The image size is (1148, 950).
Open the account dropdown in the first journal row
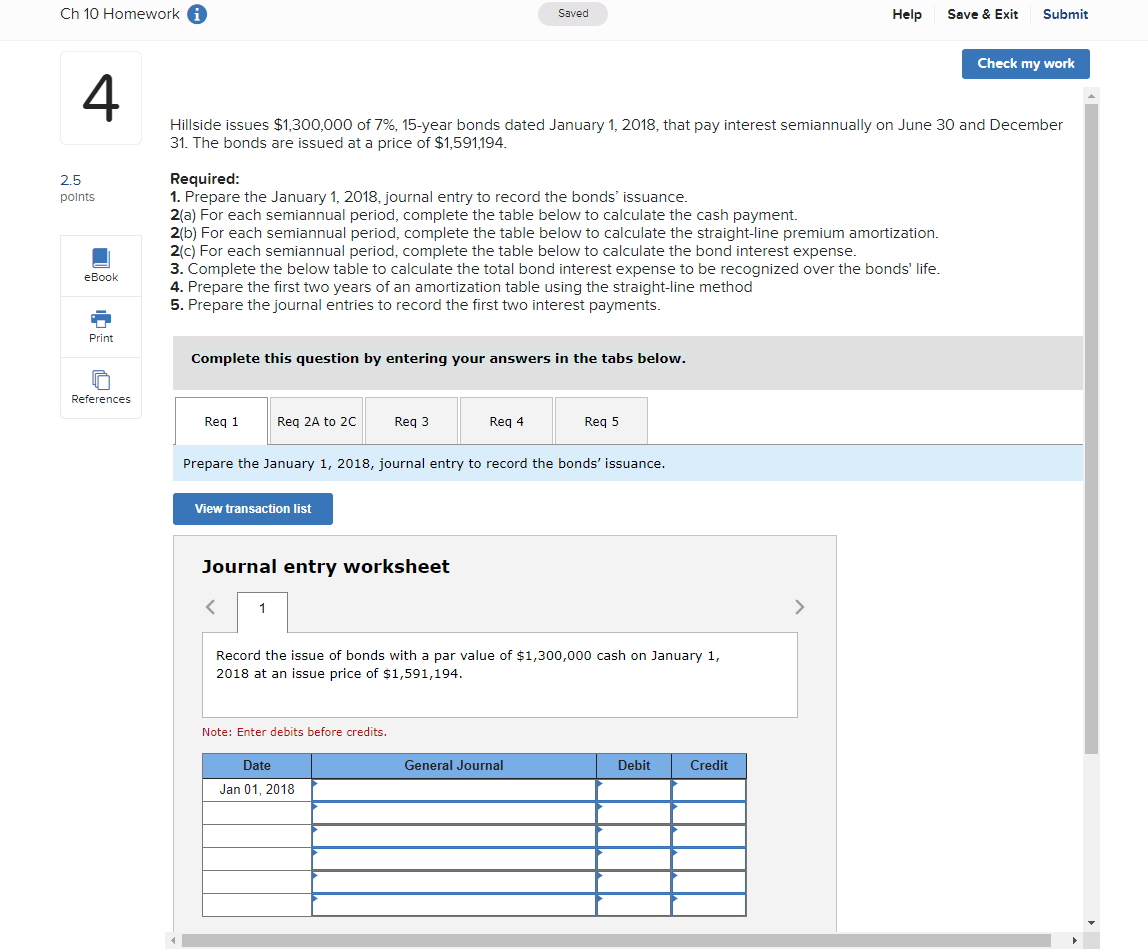point(452,789)
